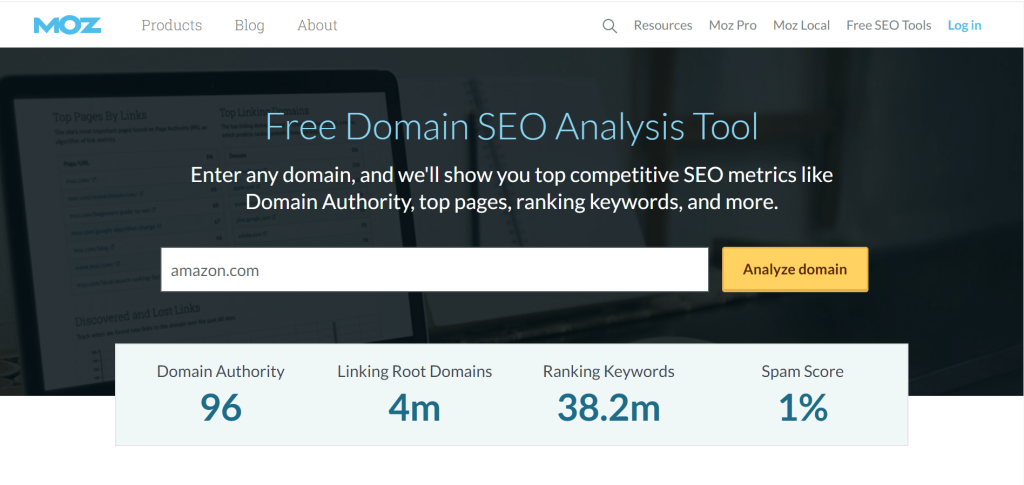The height and width of the screenshot is (485, 1024).
Task: Open search with the magnifier icon
Action: [x=609, y=26]
